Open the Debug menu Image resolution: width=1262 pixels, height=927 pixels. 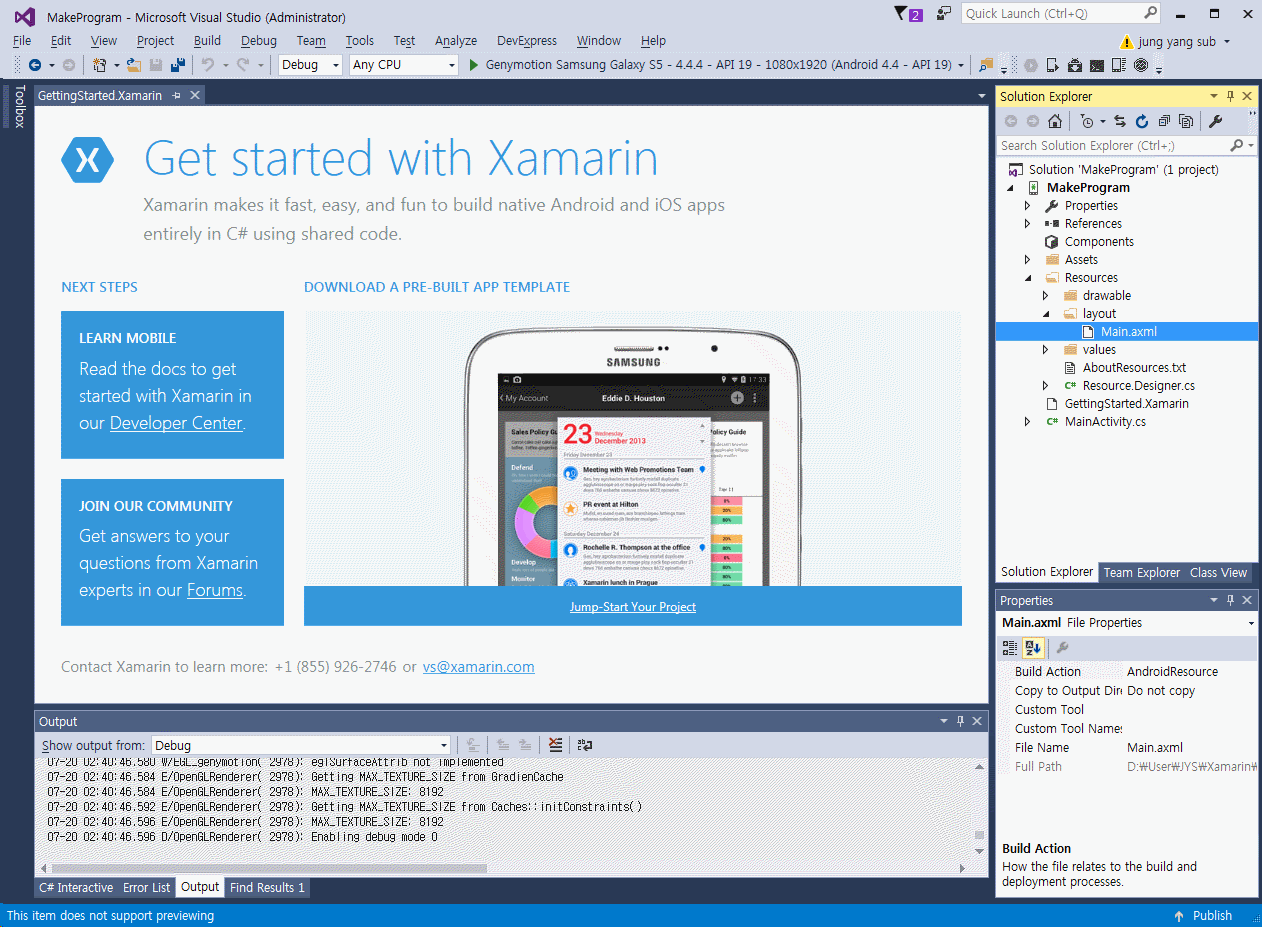tap(259, 41)
